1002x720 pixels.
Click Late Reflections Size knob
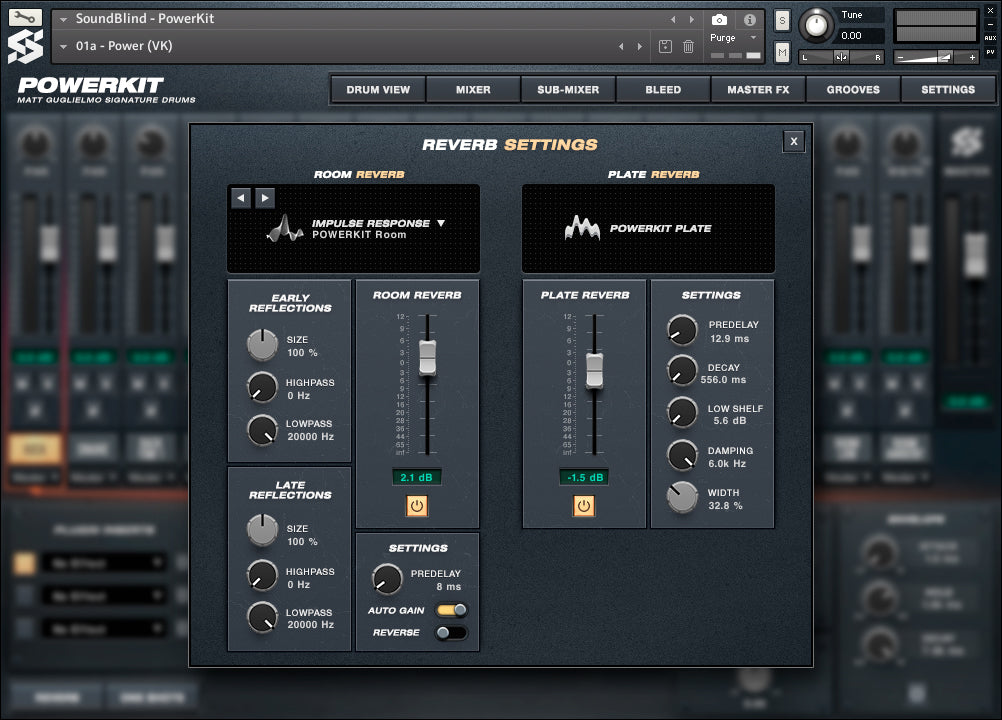click(262, 531)
